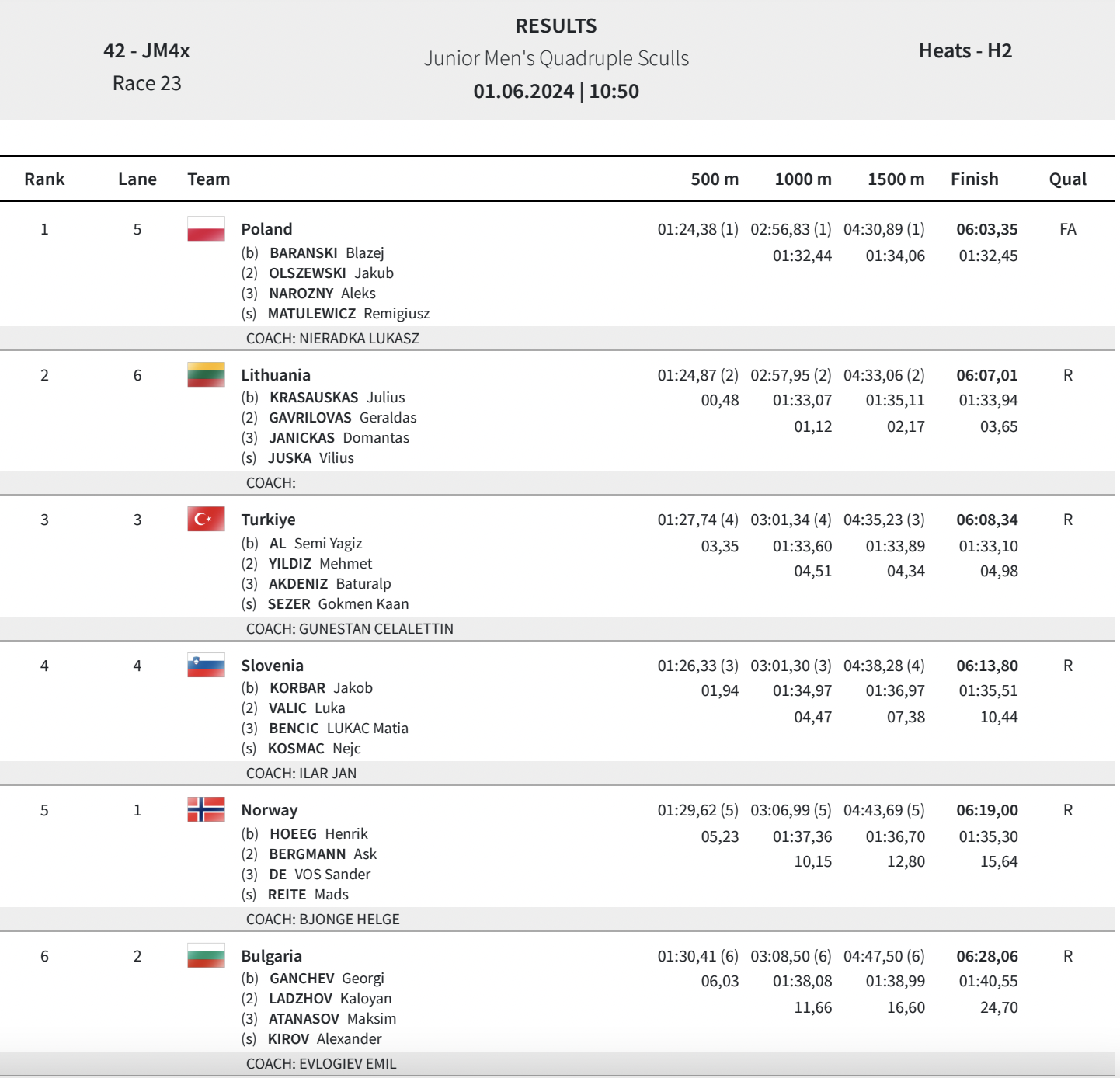Click the Bulgaria flag icon

point(206,955)
